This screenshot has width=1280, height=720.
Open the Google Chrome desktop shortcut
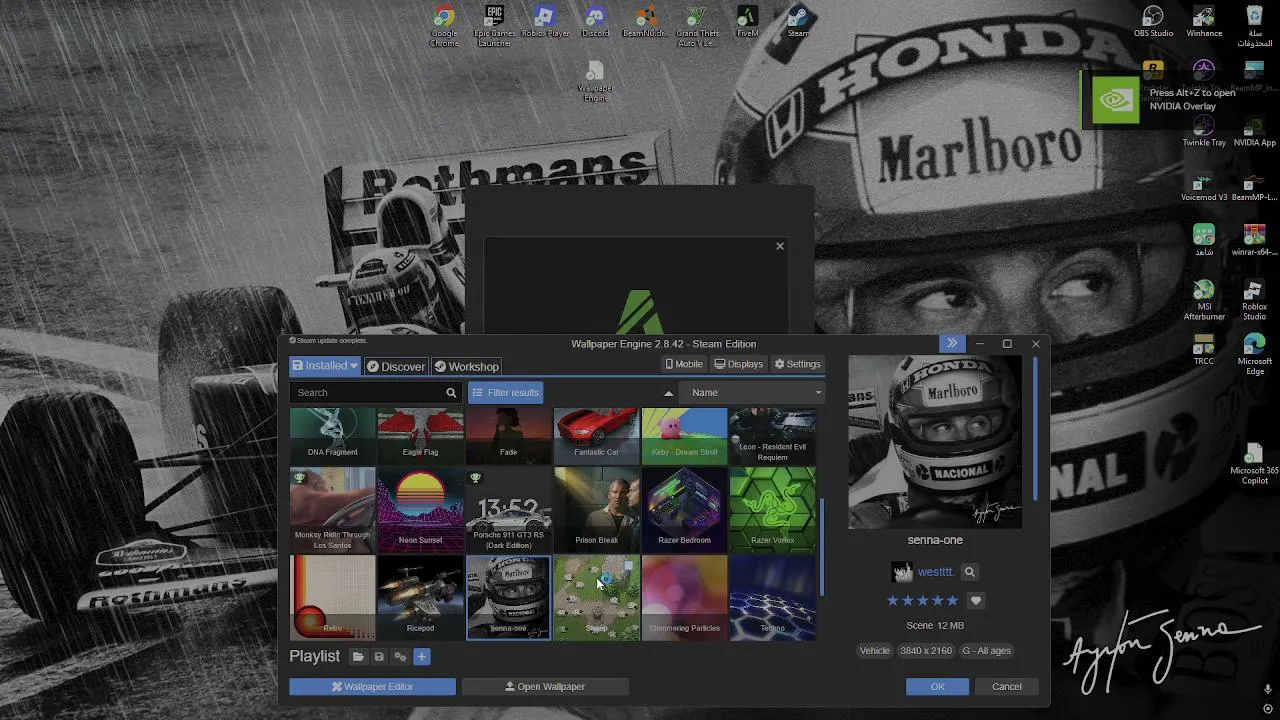tap(444, 27)
